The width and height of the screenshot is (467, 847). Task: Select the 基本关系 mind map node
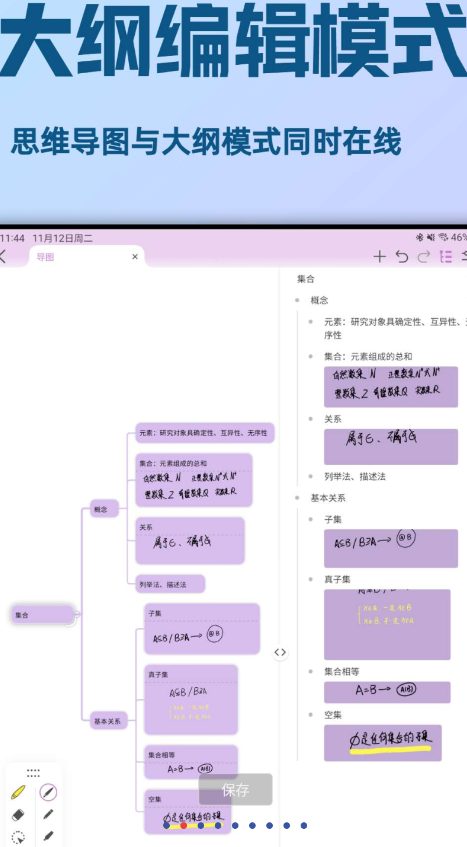(x=109, y=721)
